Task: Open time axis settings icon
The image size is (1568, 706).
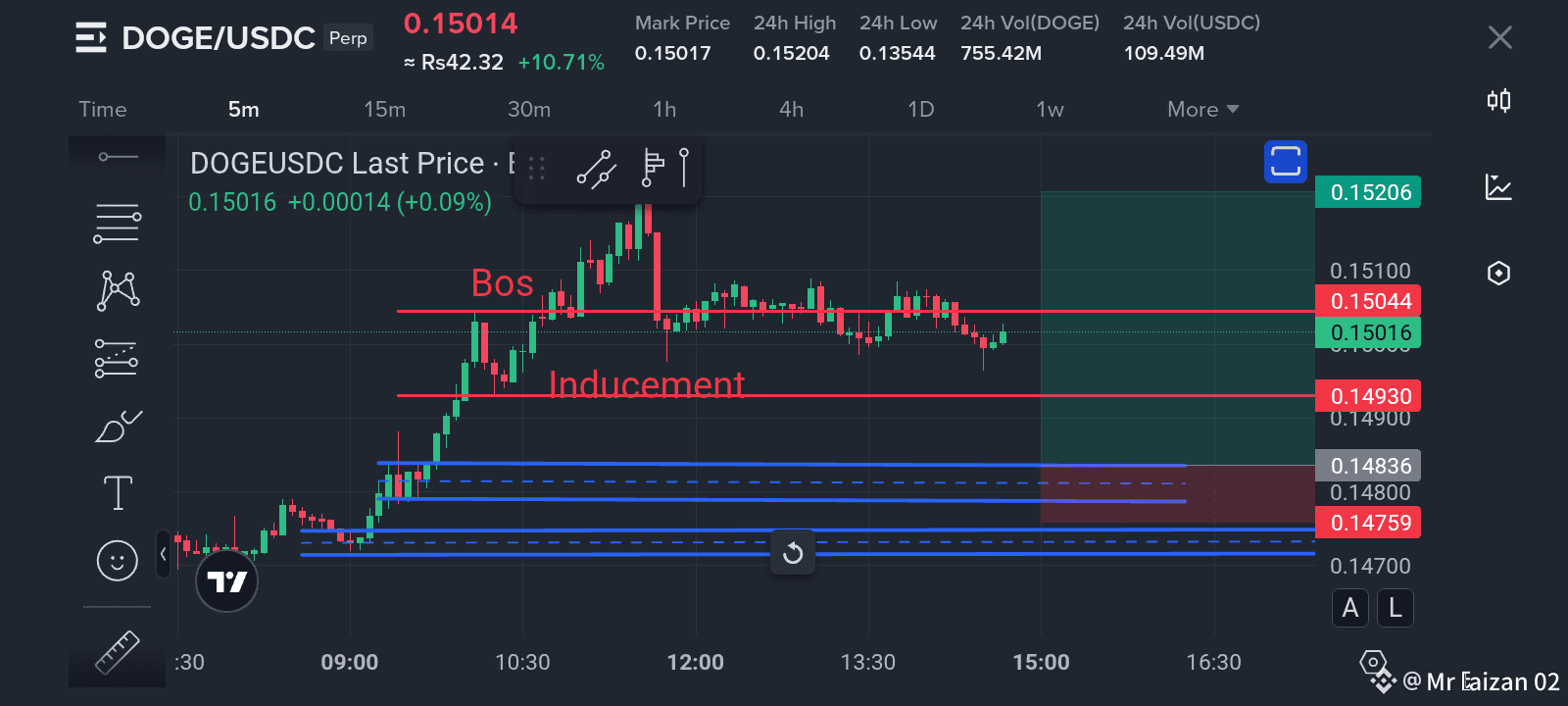Action: coord(1374,664)
